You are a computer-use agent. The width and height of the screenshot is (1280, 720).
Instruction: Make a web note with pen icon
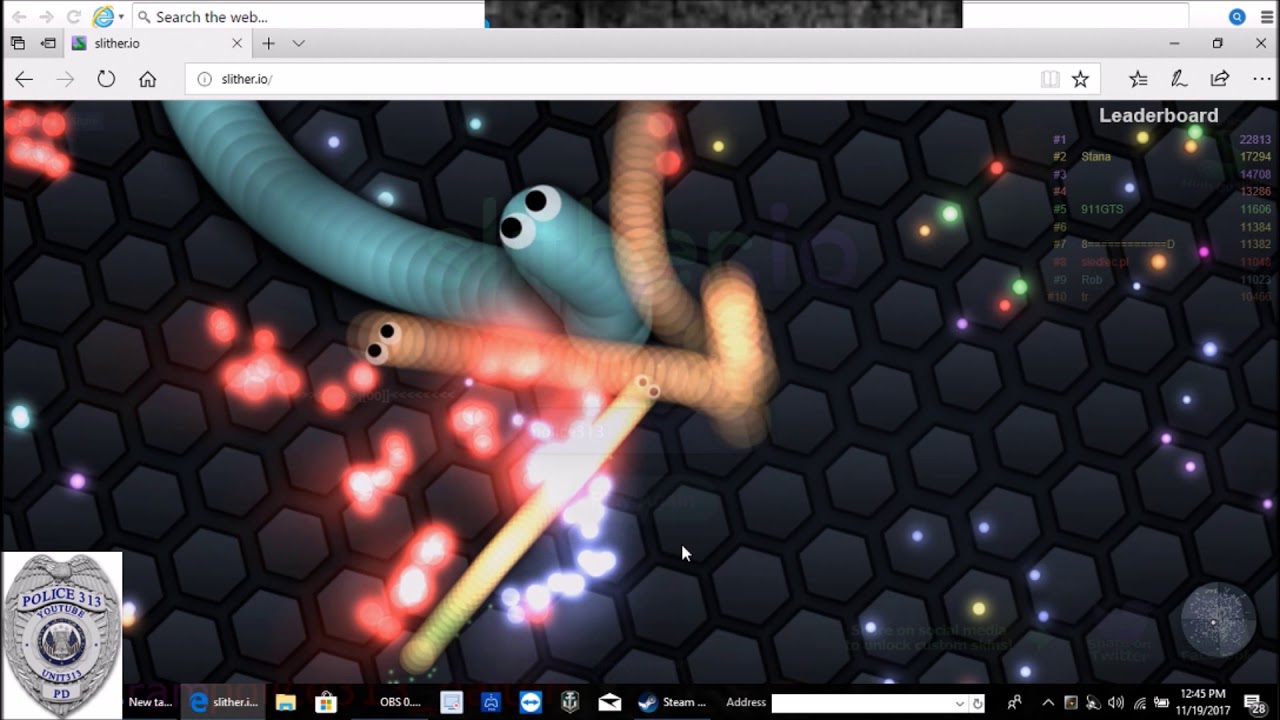tap(1179, 79)
